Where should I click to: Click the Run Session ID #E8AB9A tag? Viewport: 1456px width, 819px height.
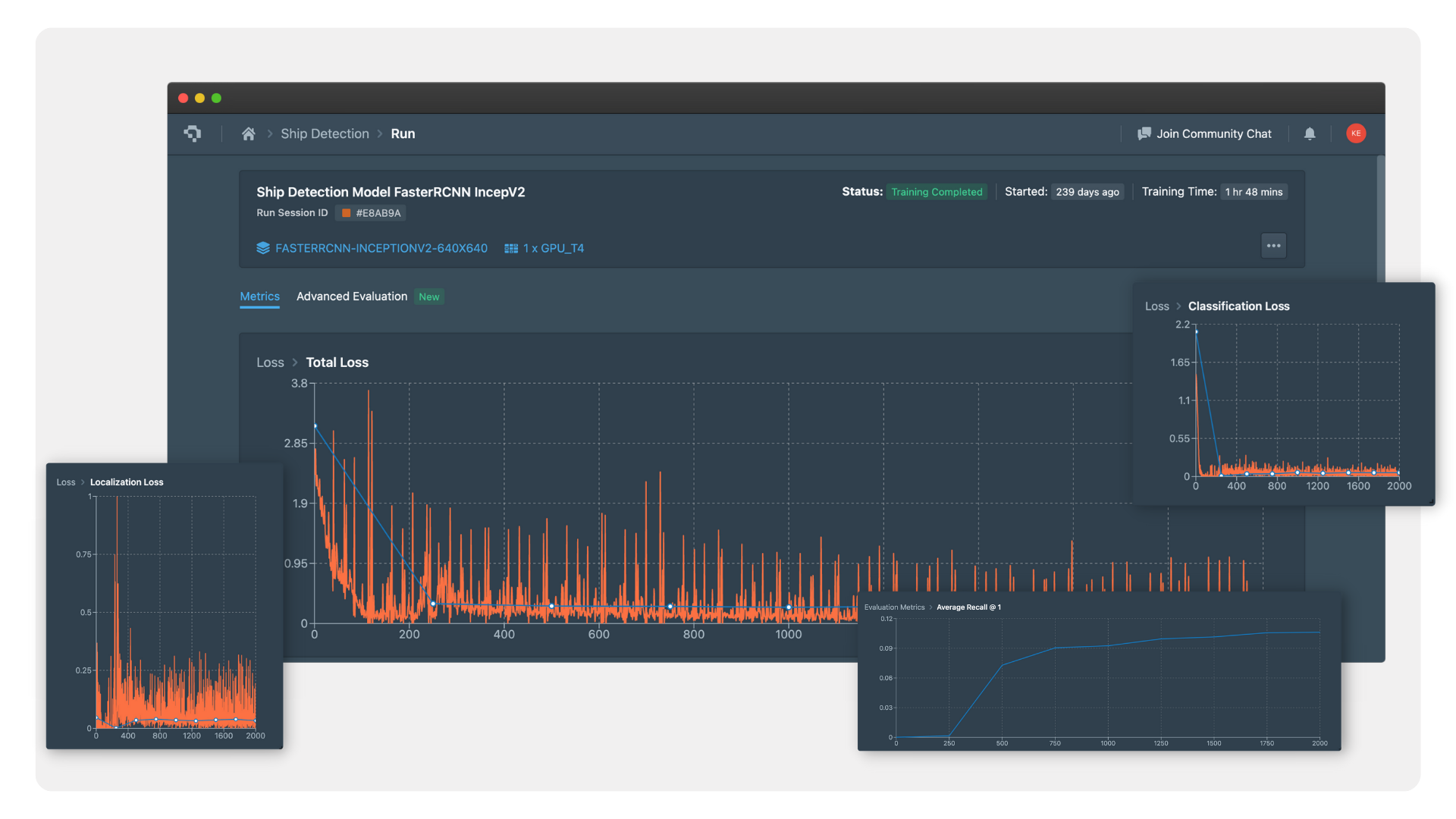(x=378, y=213)
